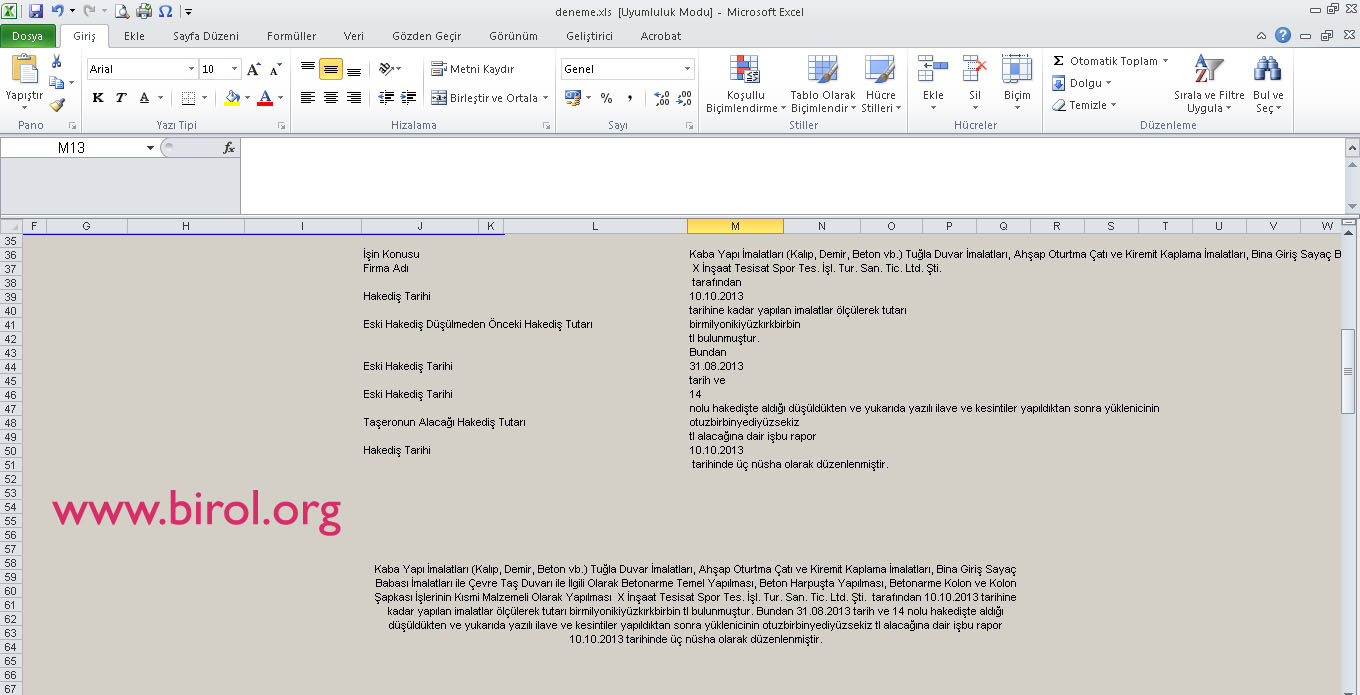Open the Genel number format dropdown
The image size is (1360, 695).
point(688,69)
